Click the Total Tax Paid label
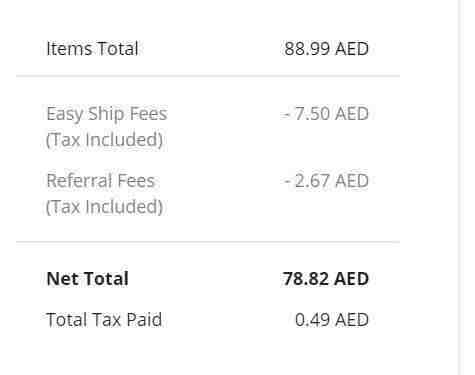This screenshot has width=475, height=375. [104, 320]
